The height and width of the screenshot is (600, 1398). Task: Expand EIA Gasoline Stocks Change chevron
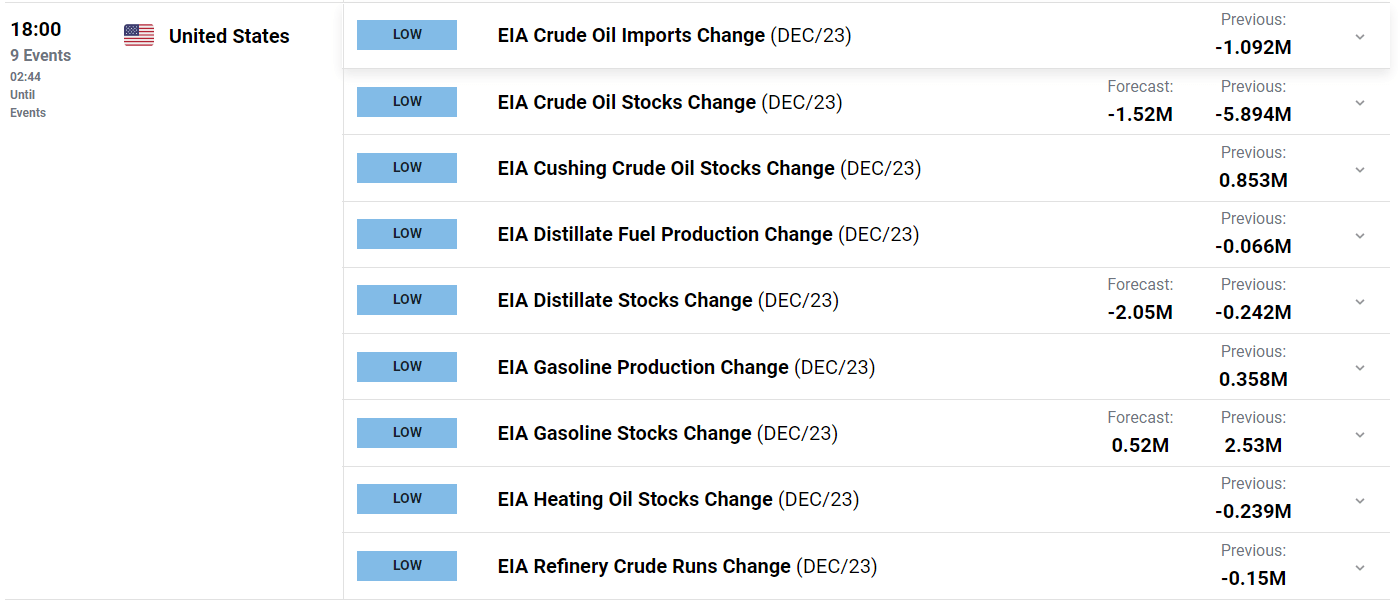(x=1359, y=435)
